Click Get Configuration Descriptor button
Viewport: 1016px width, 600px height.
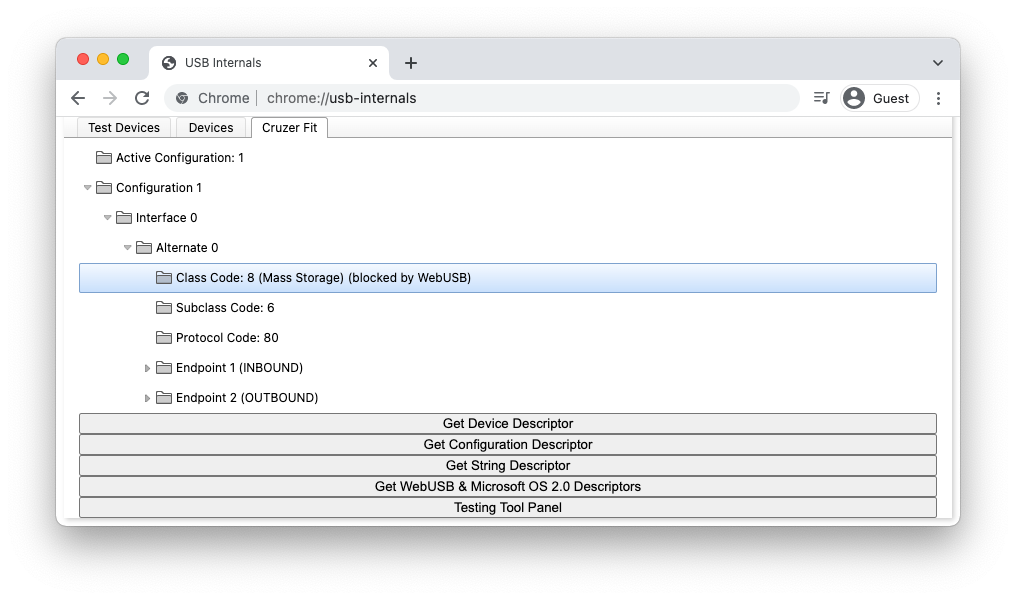coord(508,444)
